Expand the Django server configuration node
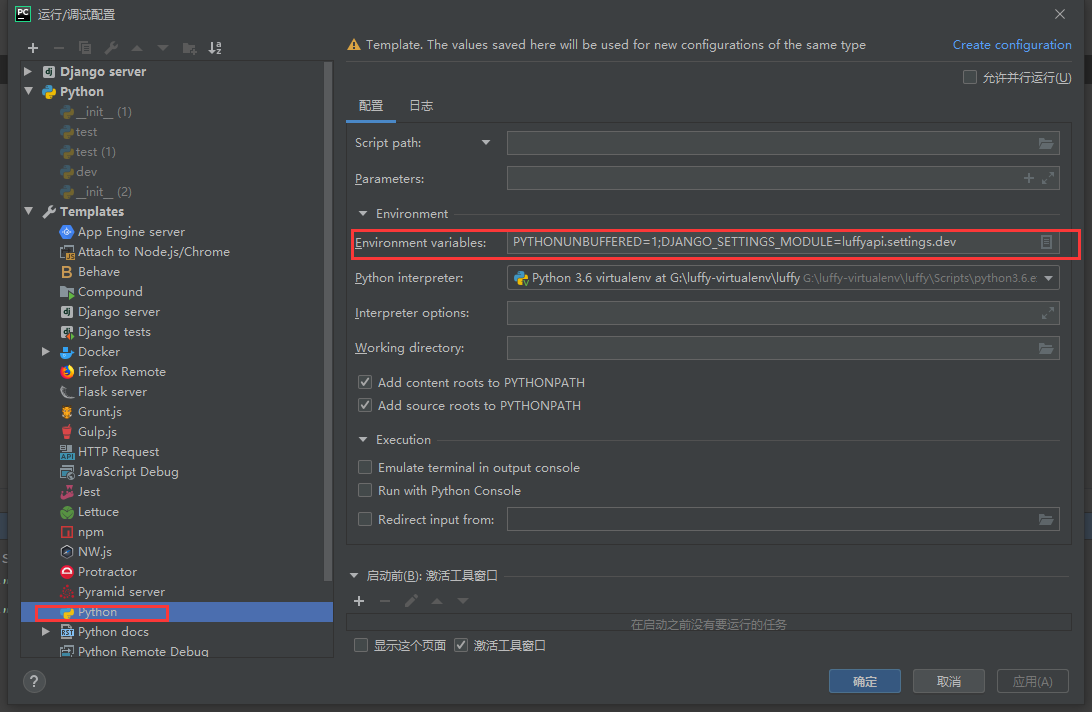The image size is (1092, 712). pos(28,71)
